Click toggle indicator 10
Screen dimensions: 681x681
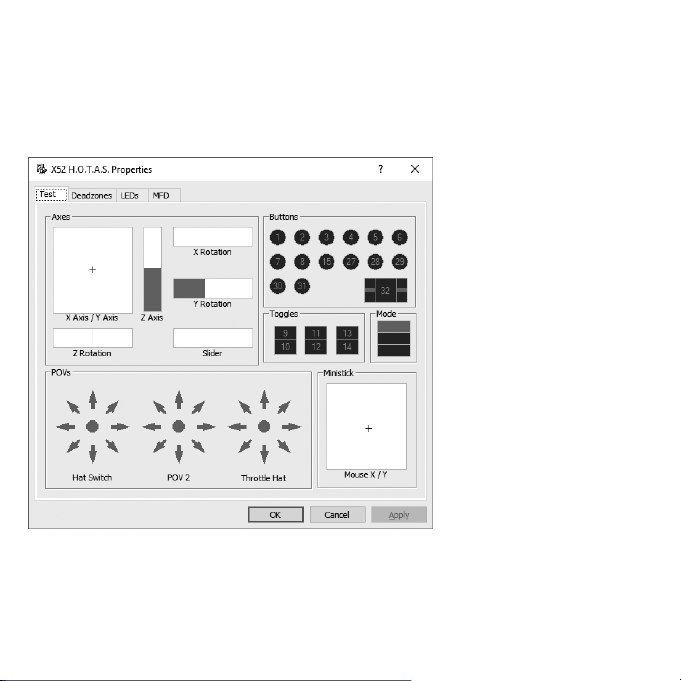[x=285, y=347]
